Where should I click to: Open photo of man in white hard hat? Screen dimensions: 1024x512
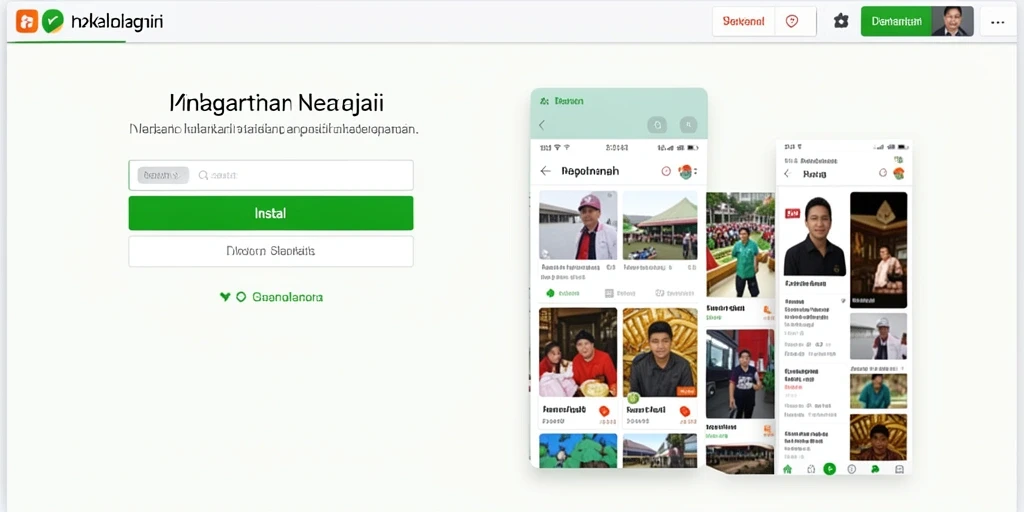pos(878,336)
